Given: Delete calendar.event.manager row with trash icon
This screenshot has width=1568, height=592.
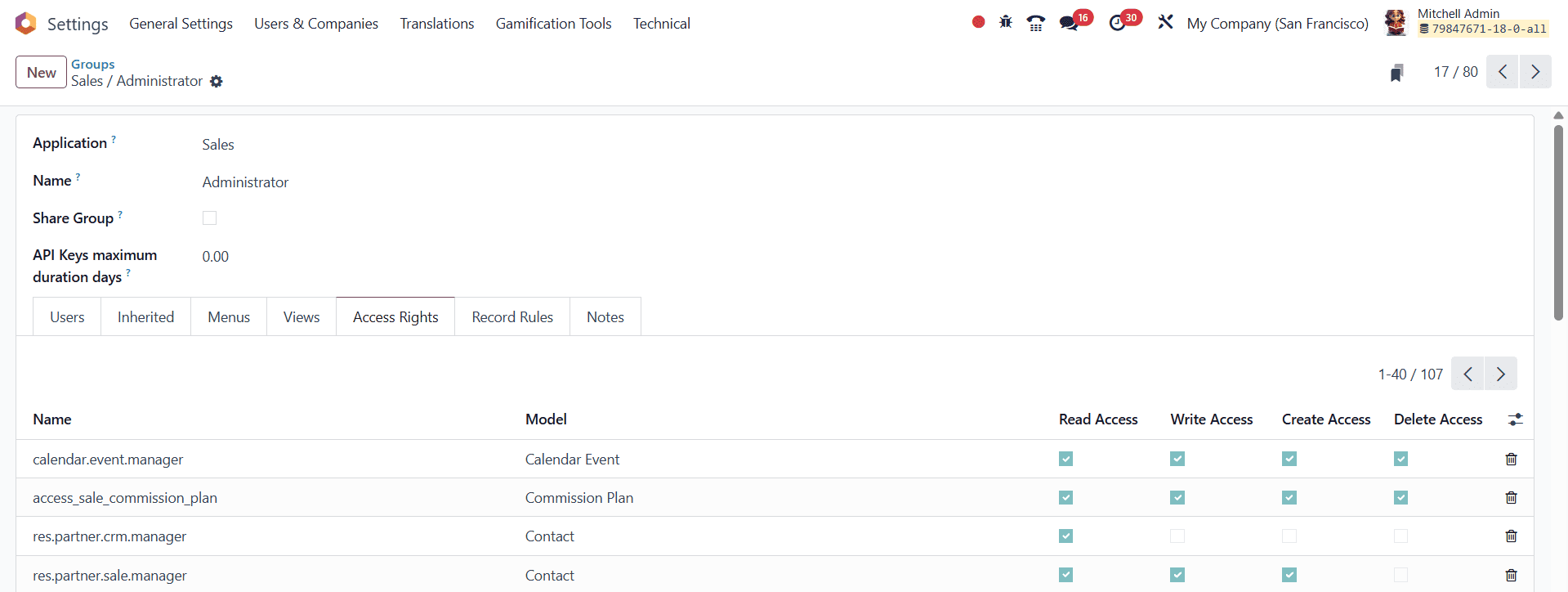Looking at the screenshot, I should tap(1511, 459).
